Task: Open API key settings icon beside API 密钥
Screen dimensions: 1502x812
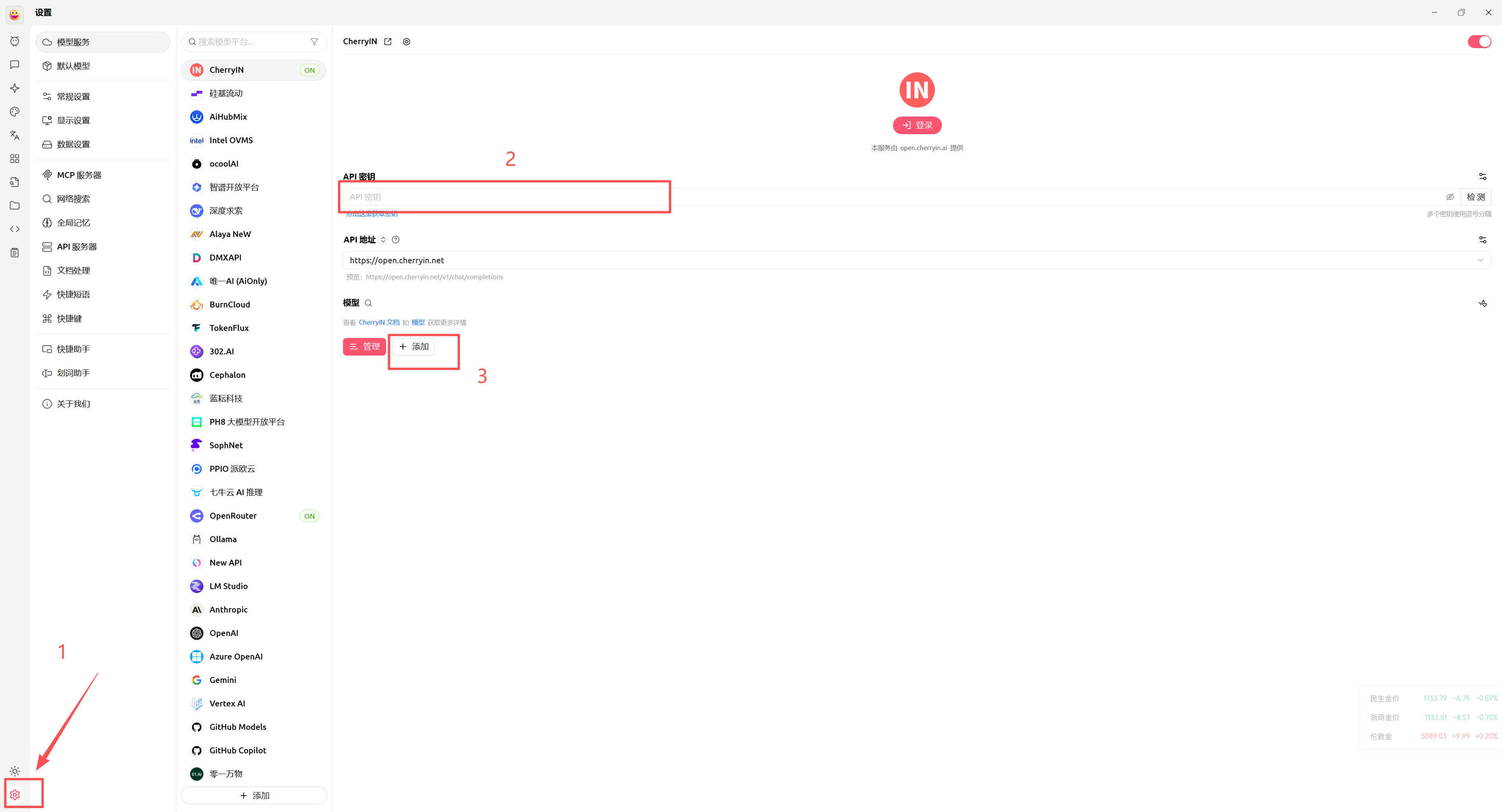Action: coord(1482,177)
